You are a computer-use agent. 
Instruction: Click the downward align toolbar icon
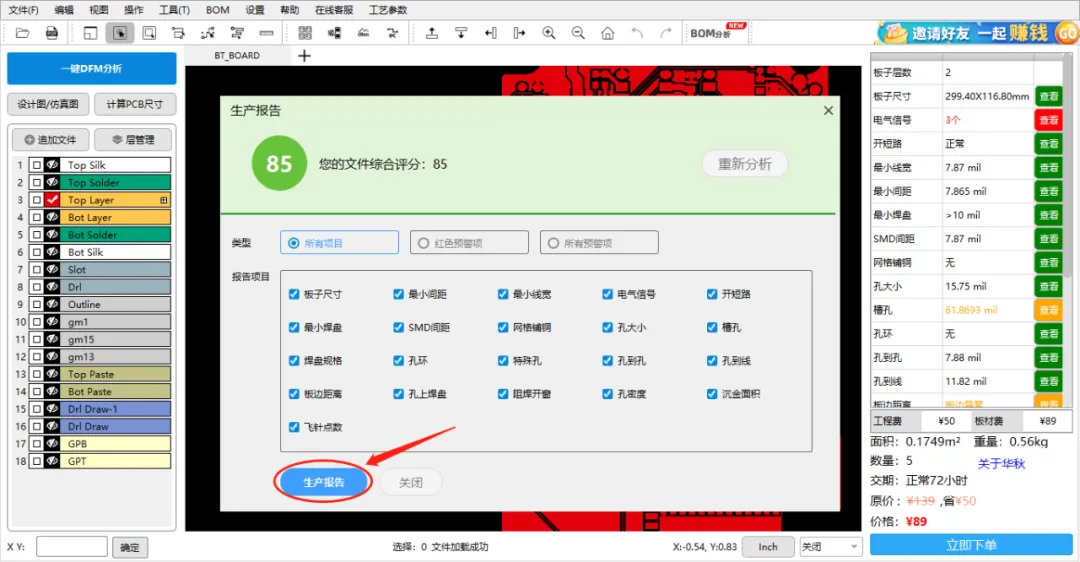pyautogui.click(x=461, y=33)
